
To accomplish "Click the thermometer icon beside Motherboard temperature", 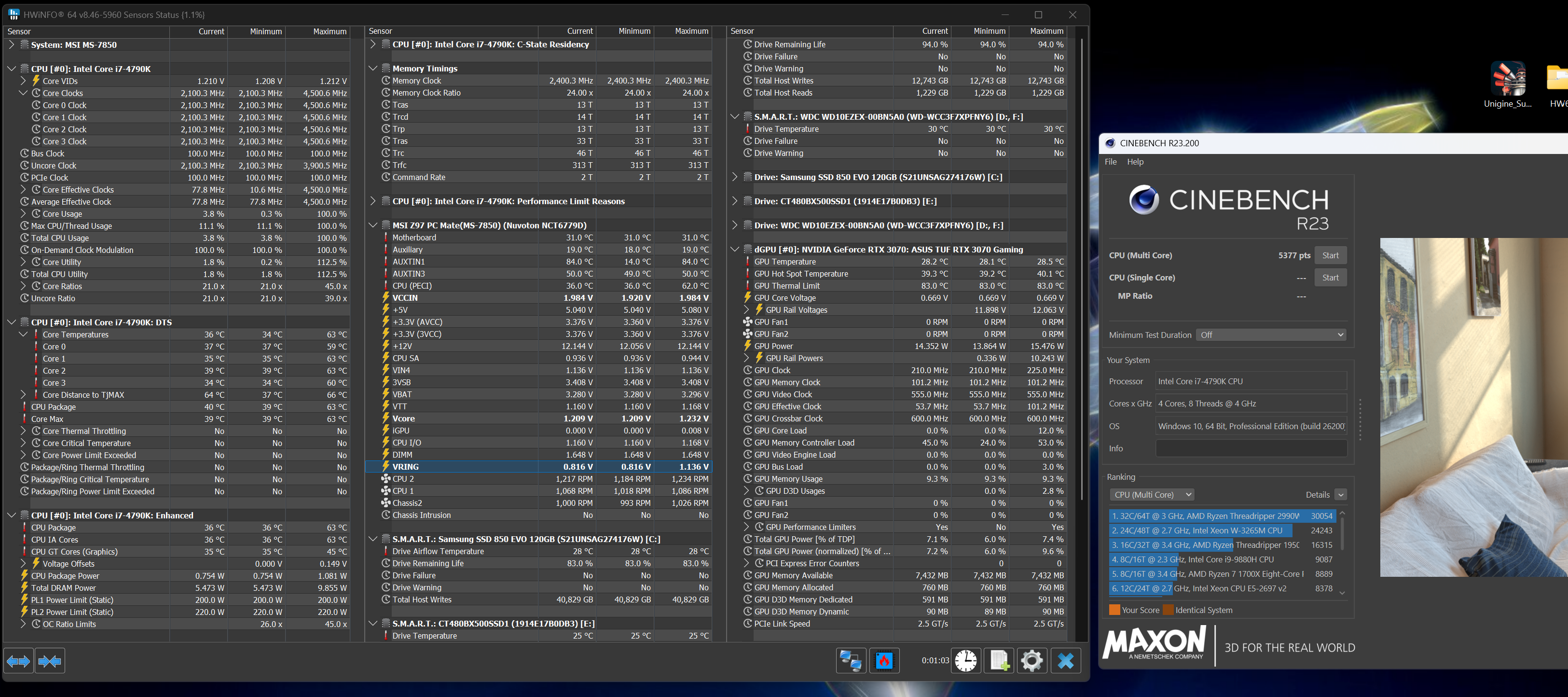I will click(x=386, y=237).
